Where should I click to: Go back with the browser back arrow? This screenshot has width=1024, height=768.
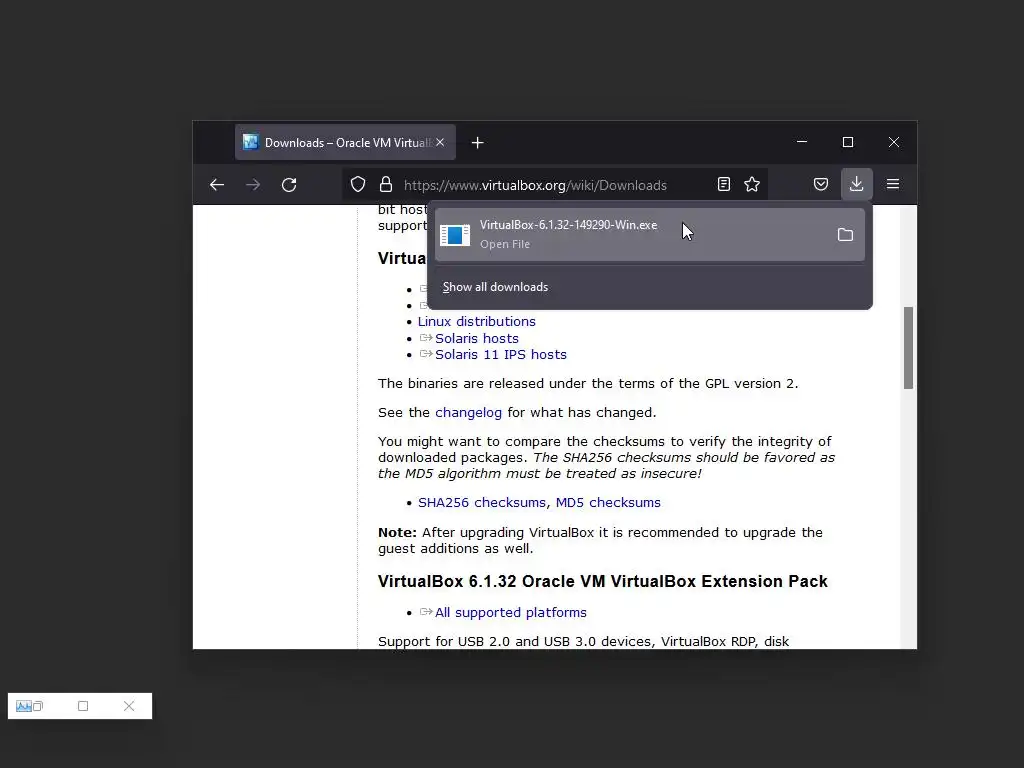217,185
